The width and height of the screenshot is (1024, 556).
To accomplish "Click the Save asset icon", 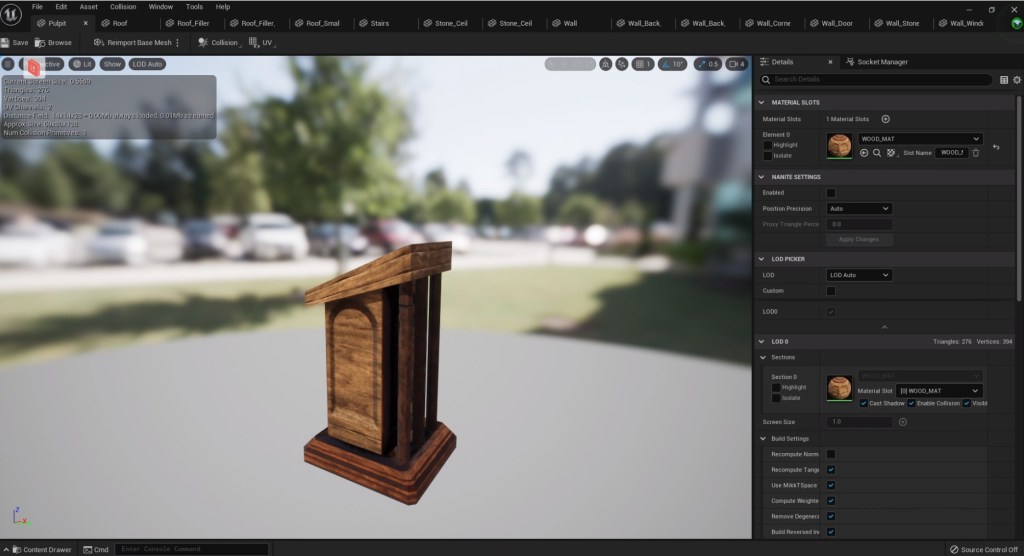I will tap(14, 43).
